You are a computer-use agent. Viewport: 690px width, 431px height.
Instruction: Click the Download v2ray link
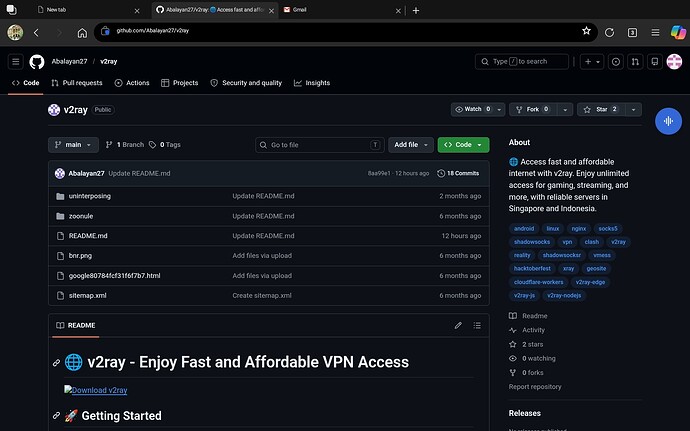point(96,390)
